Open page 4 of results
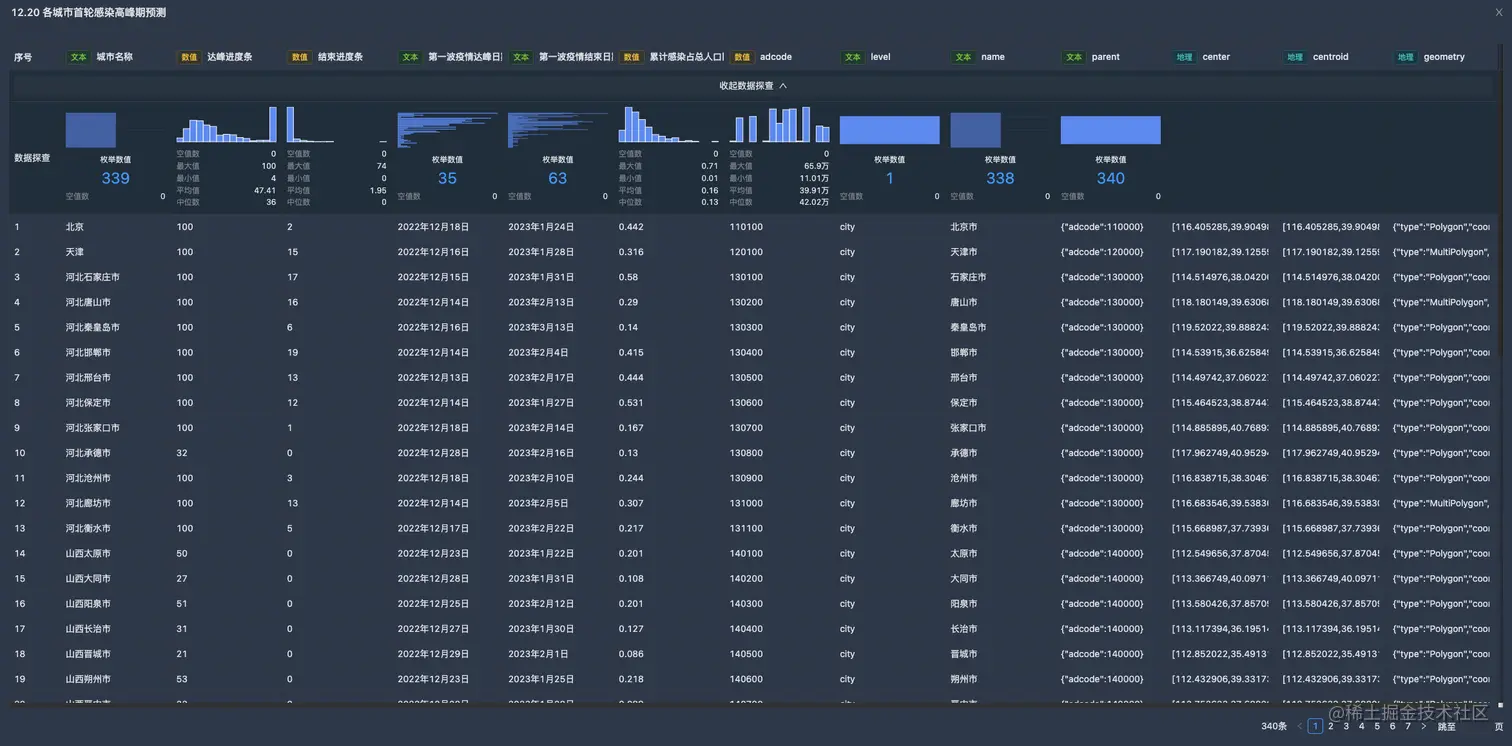The width and height of the screenshot is (1512, 746). [1362, 726]
